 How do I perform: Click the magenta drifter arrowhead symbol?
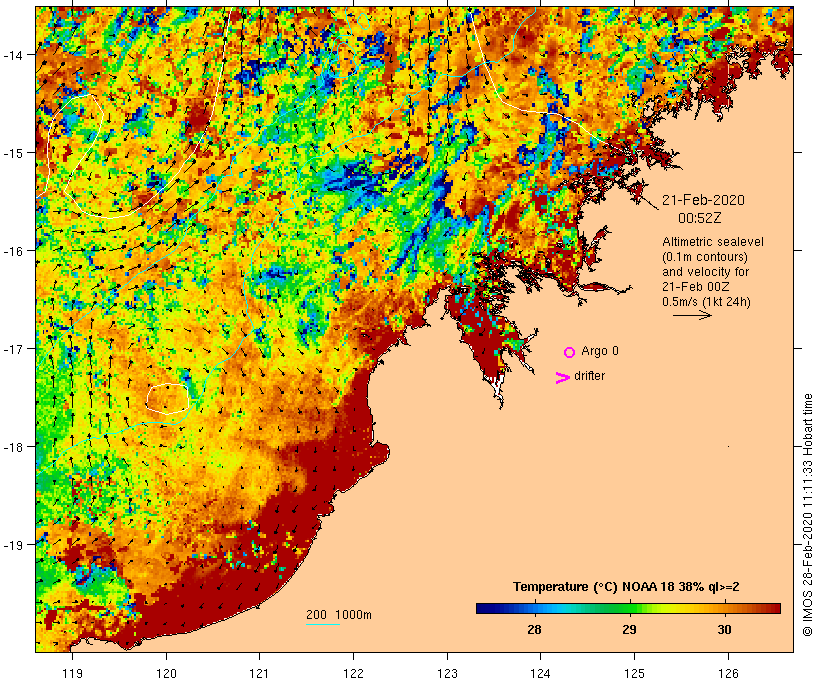pyautogui.click(x=562, y=378)
